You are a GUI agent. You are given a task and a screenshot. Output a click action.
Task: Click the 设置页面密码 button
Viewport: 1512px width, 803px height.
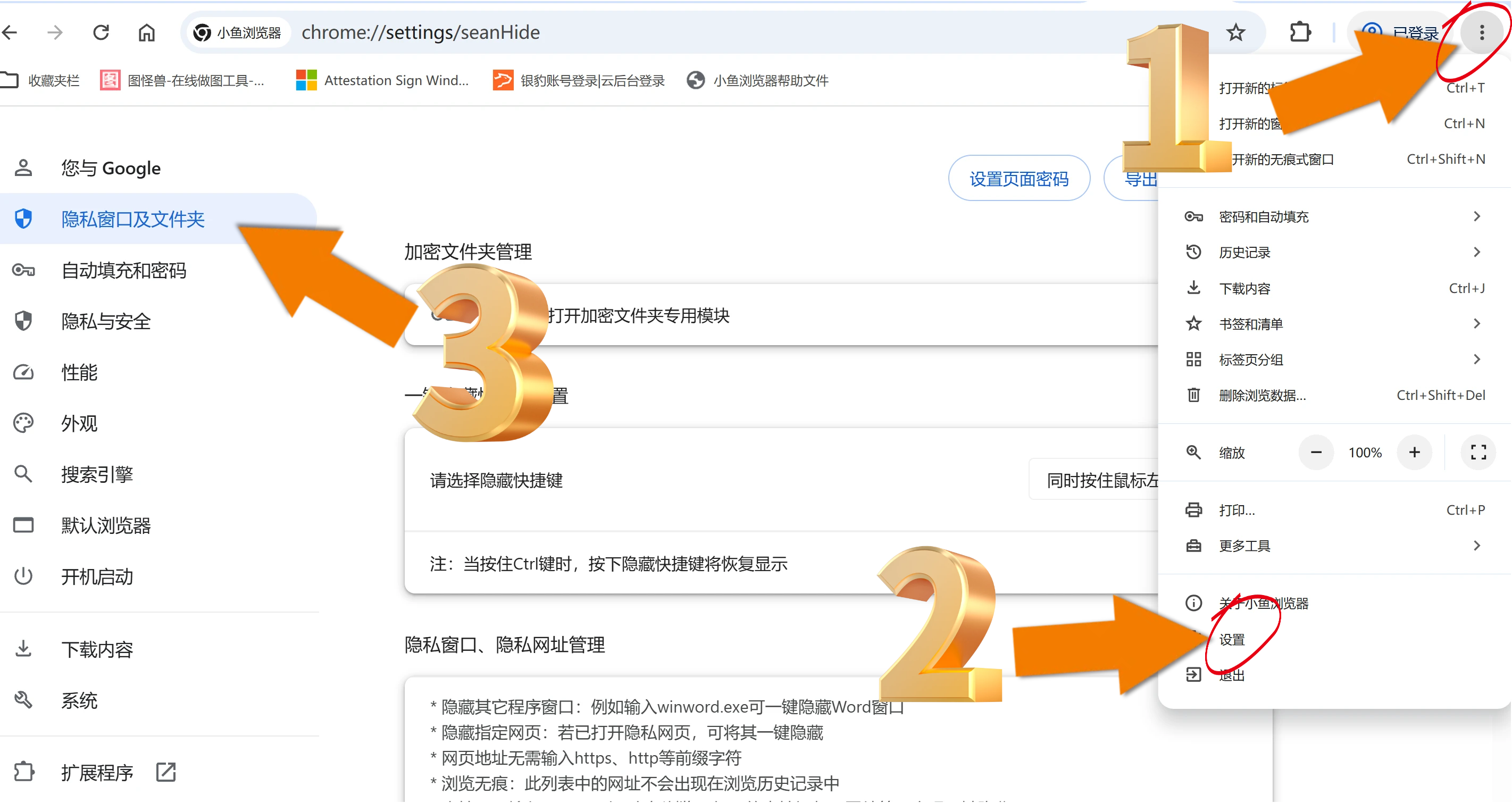pyautogui.click(x=1019, y=179)
